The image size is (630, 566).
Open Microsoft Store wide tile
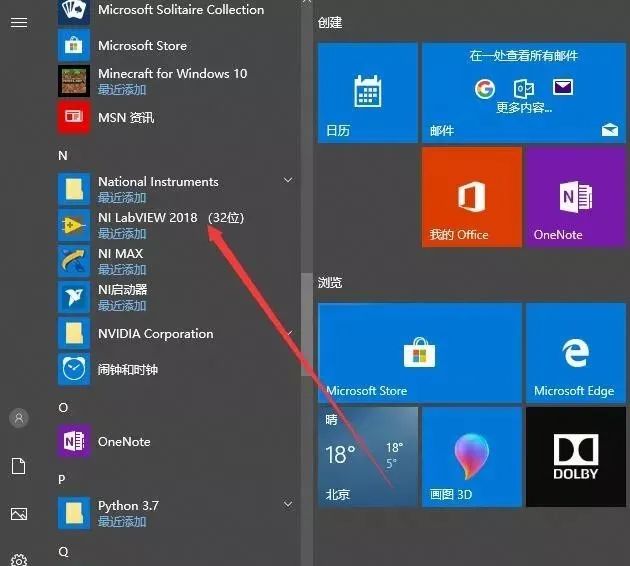click(420, 353)
